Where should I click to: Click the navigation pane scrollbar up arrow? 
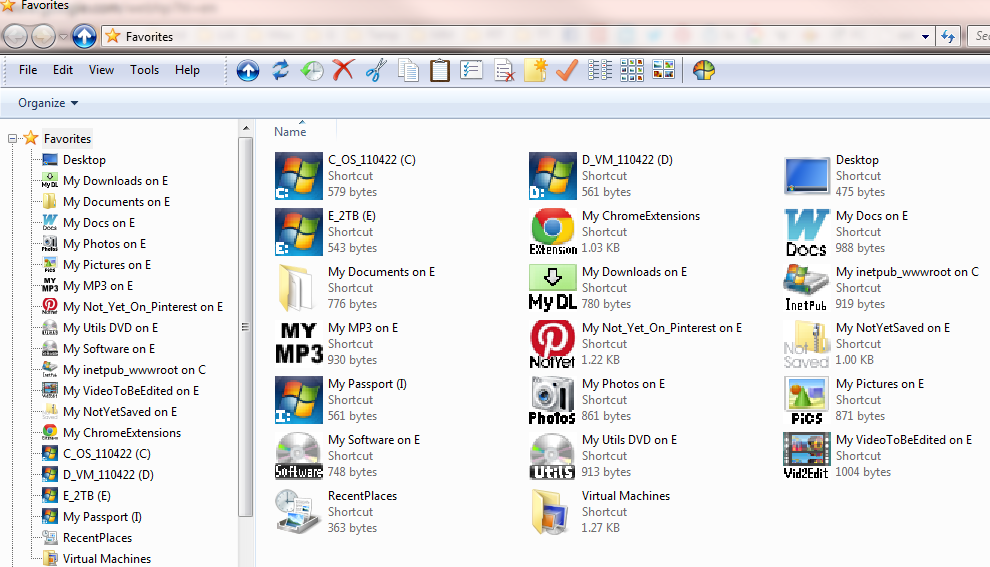(x=246, y=128)
